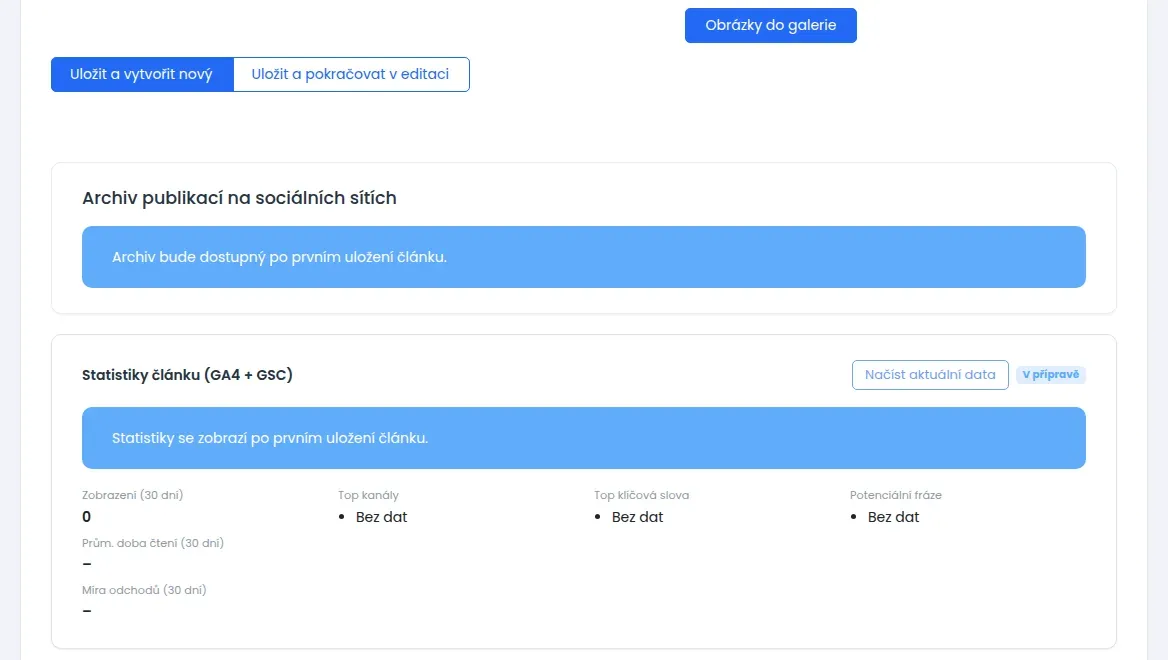Click Bez dat under Top kanály
Screen dimensions: 1168x660
tap(381, 517)
